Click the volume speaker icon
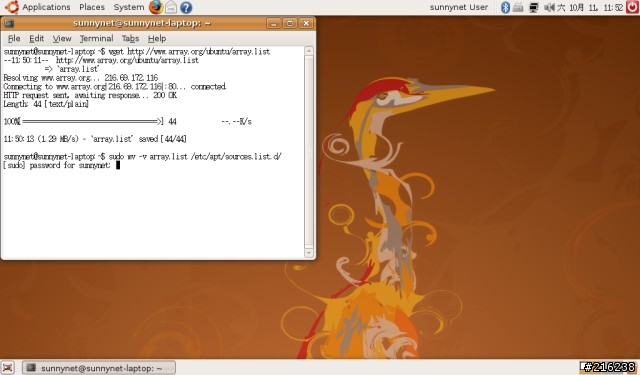Viewport: 640px width, 375px height. (x=550, y=7)
